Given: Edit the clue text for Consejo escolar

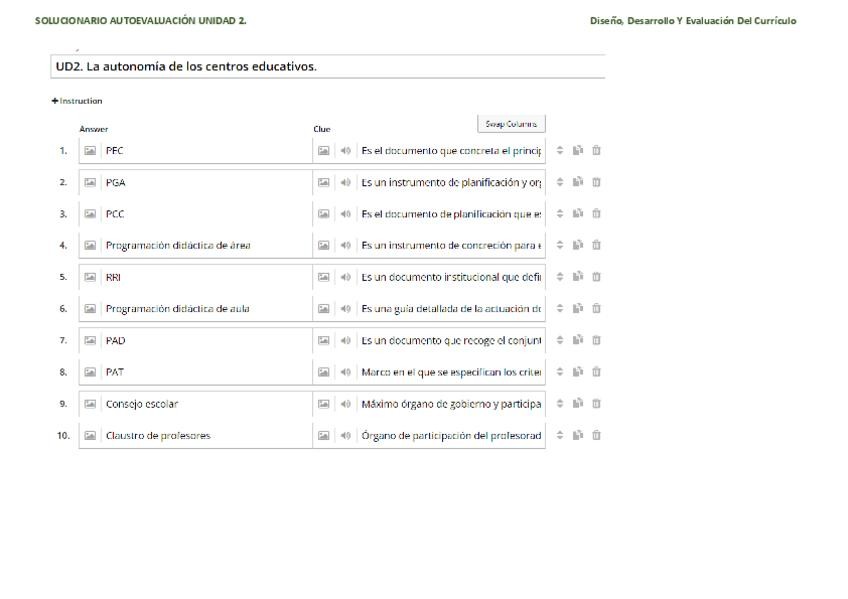Looking at the screenshot, I should click(451, 404).
